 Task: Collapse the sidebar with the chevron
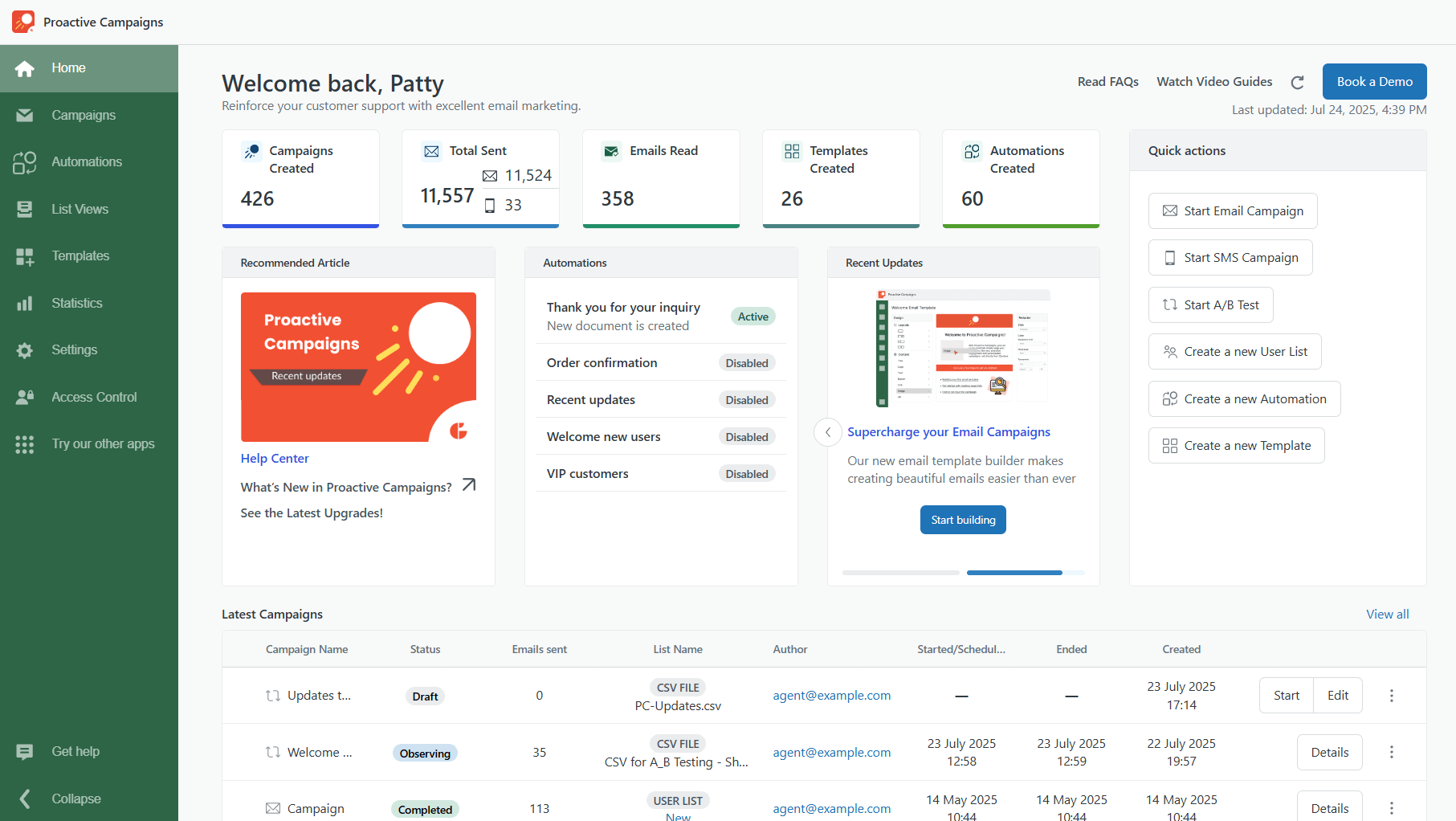[25, 799]
